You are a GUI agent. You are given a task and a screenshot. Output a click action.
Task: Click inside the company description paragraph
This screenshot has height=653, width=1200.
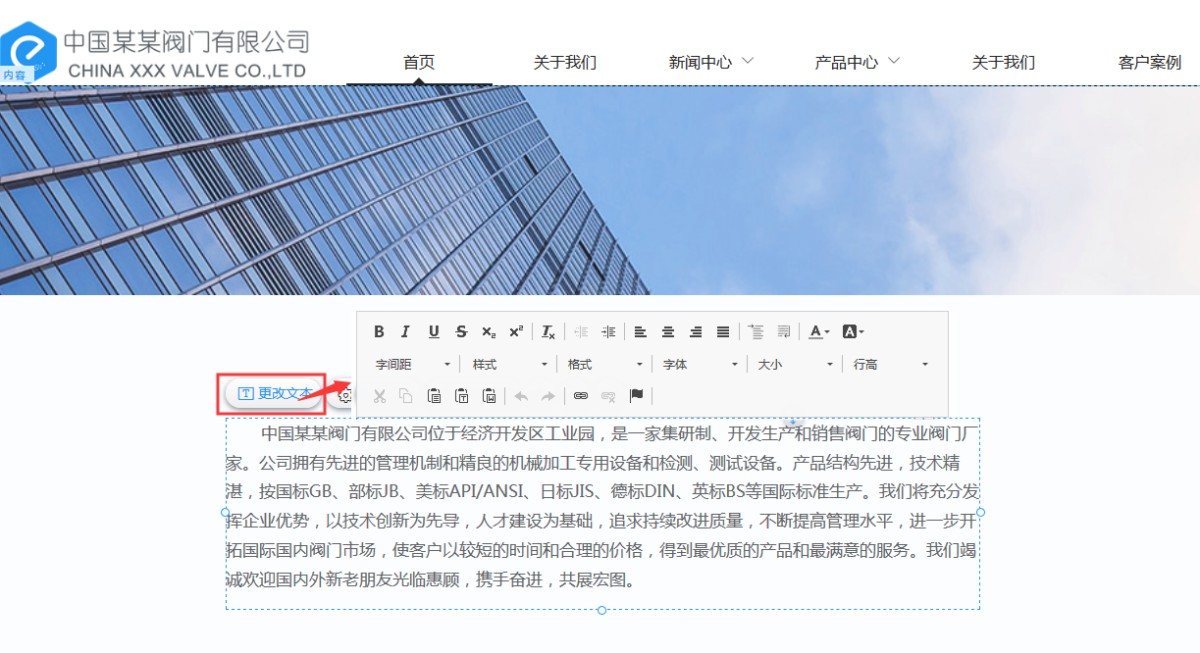pyautogui.click(x=602, y=507)
